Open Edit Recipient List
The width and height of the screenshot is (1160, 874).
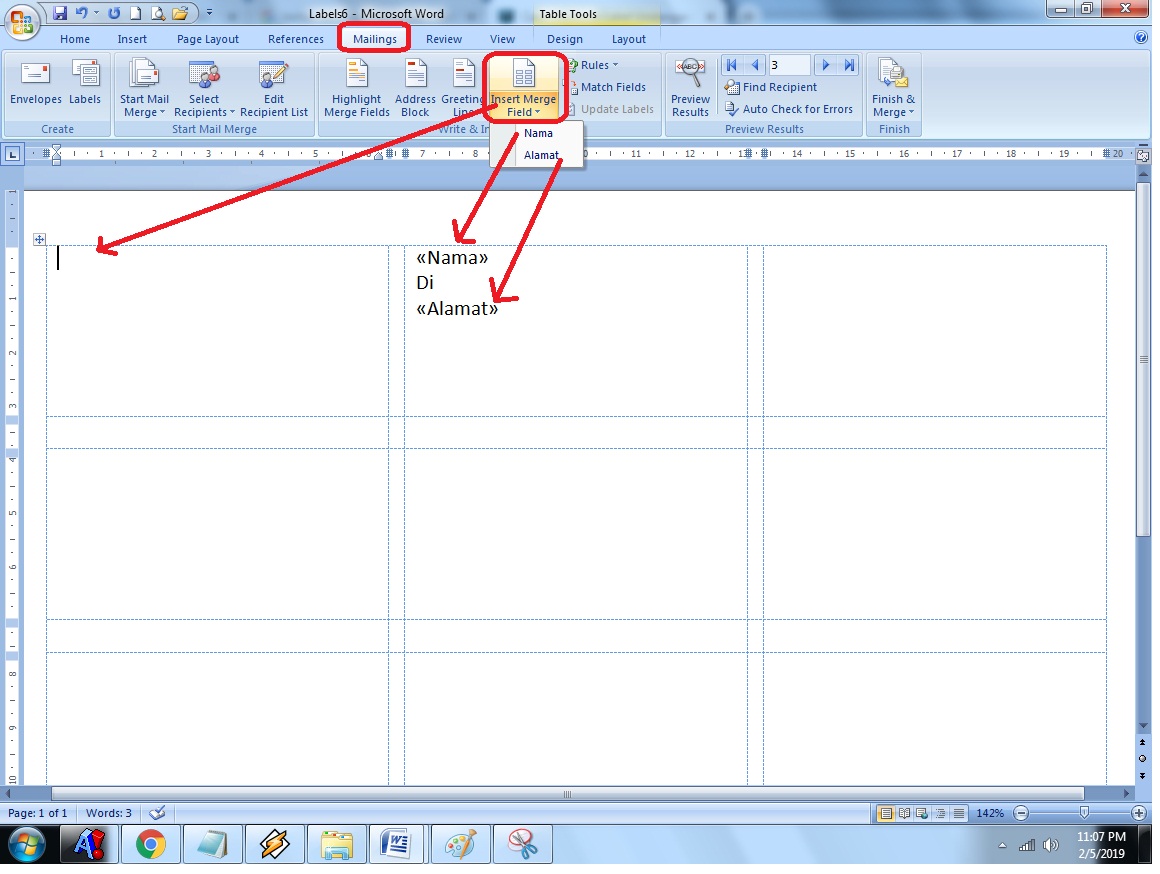(x=274, y=89)
